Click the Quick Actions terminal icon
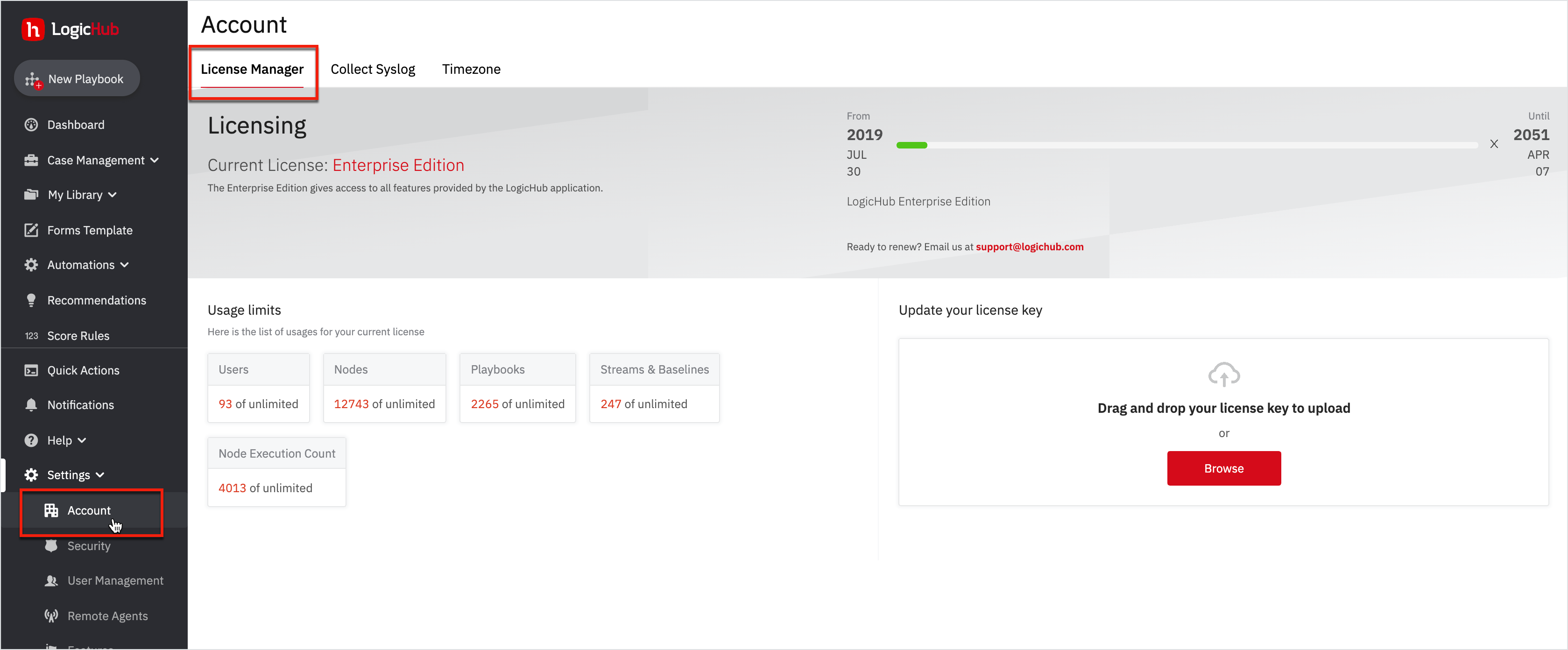The width and height of the screenshot is (1568, 650). [x=31, y=370]
